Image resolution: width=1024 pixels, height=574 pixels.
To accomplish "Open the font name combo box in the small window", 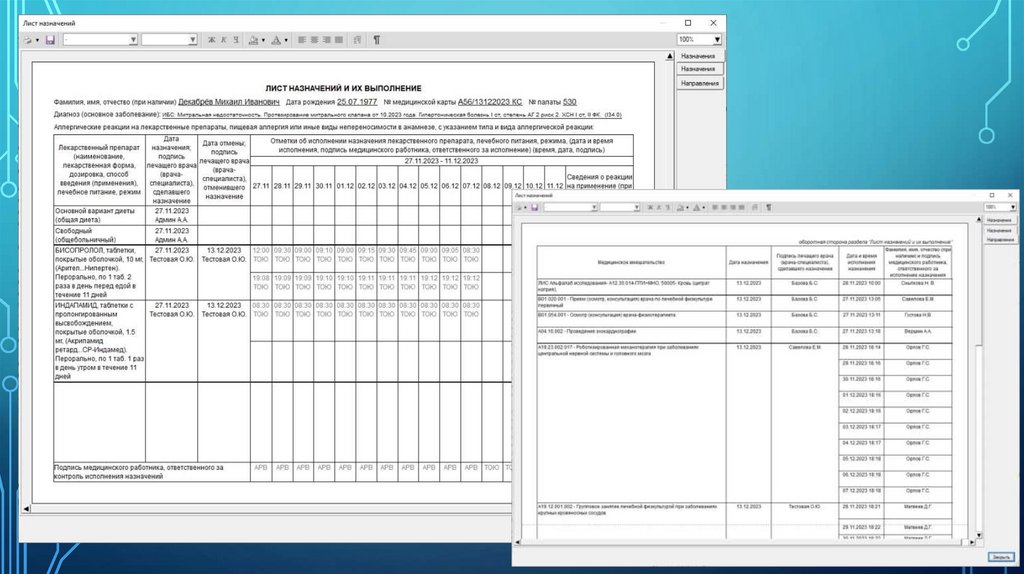I will [x=571, y=208].
